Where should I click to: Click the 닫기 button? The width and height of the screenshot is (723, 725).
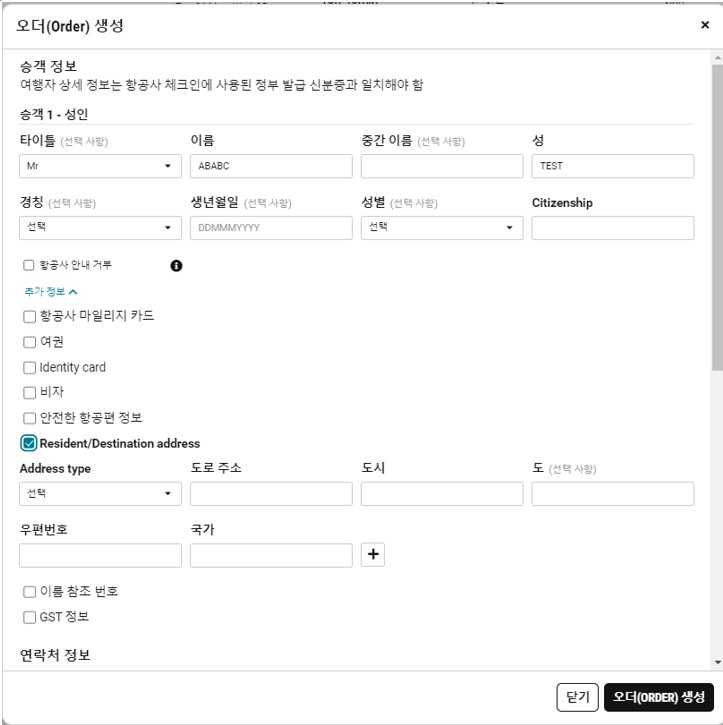pyautogui.click(x=577, y=697)
